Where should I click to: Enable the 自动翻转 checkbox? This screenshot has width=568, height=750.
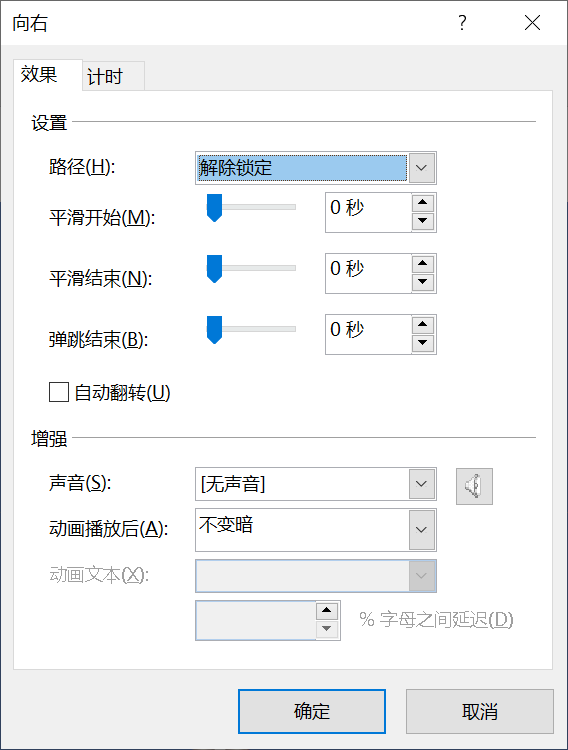coord(59,392)
